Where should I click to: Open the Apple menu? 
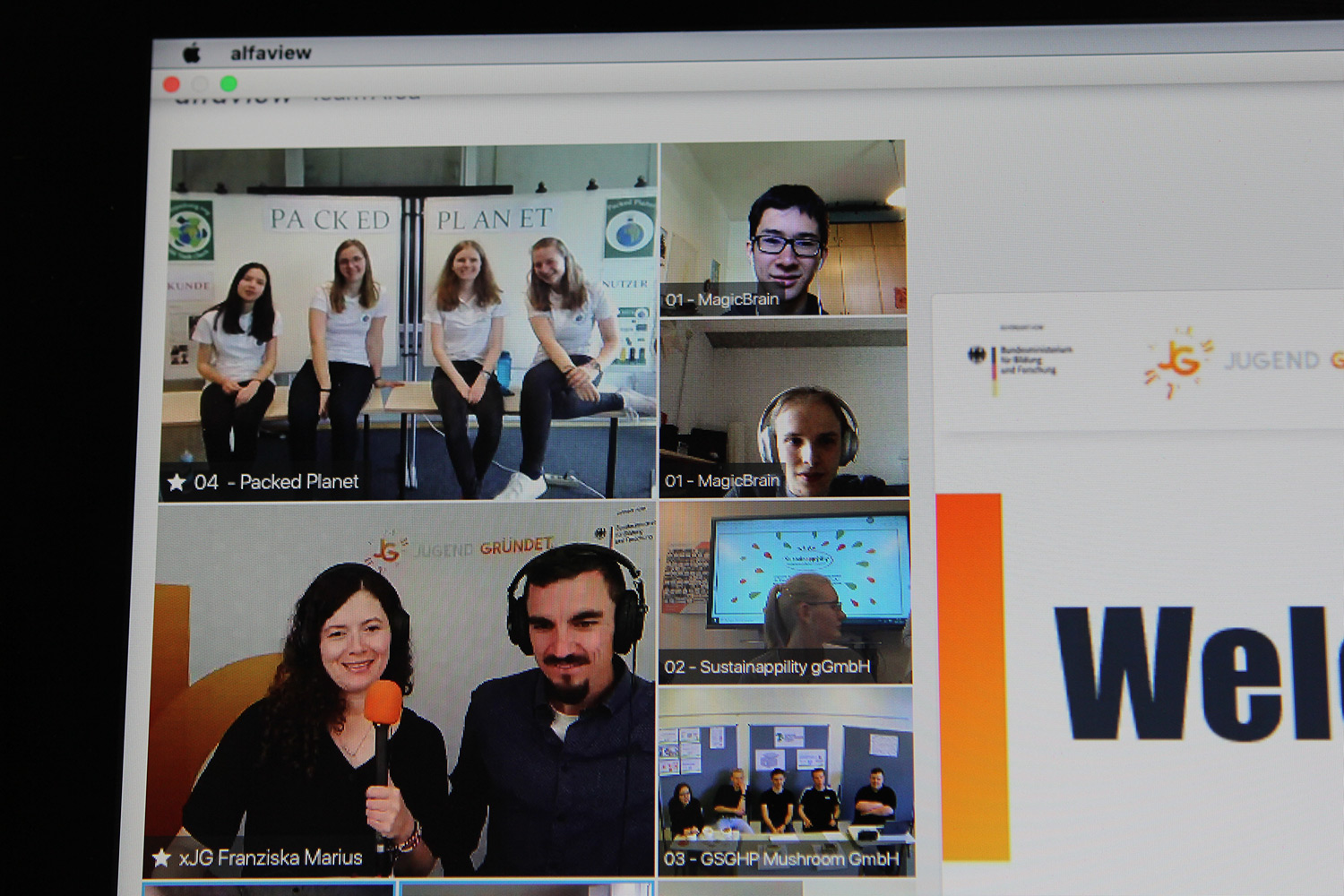192,54
